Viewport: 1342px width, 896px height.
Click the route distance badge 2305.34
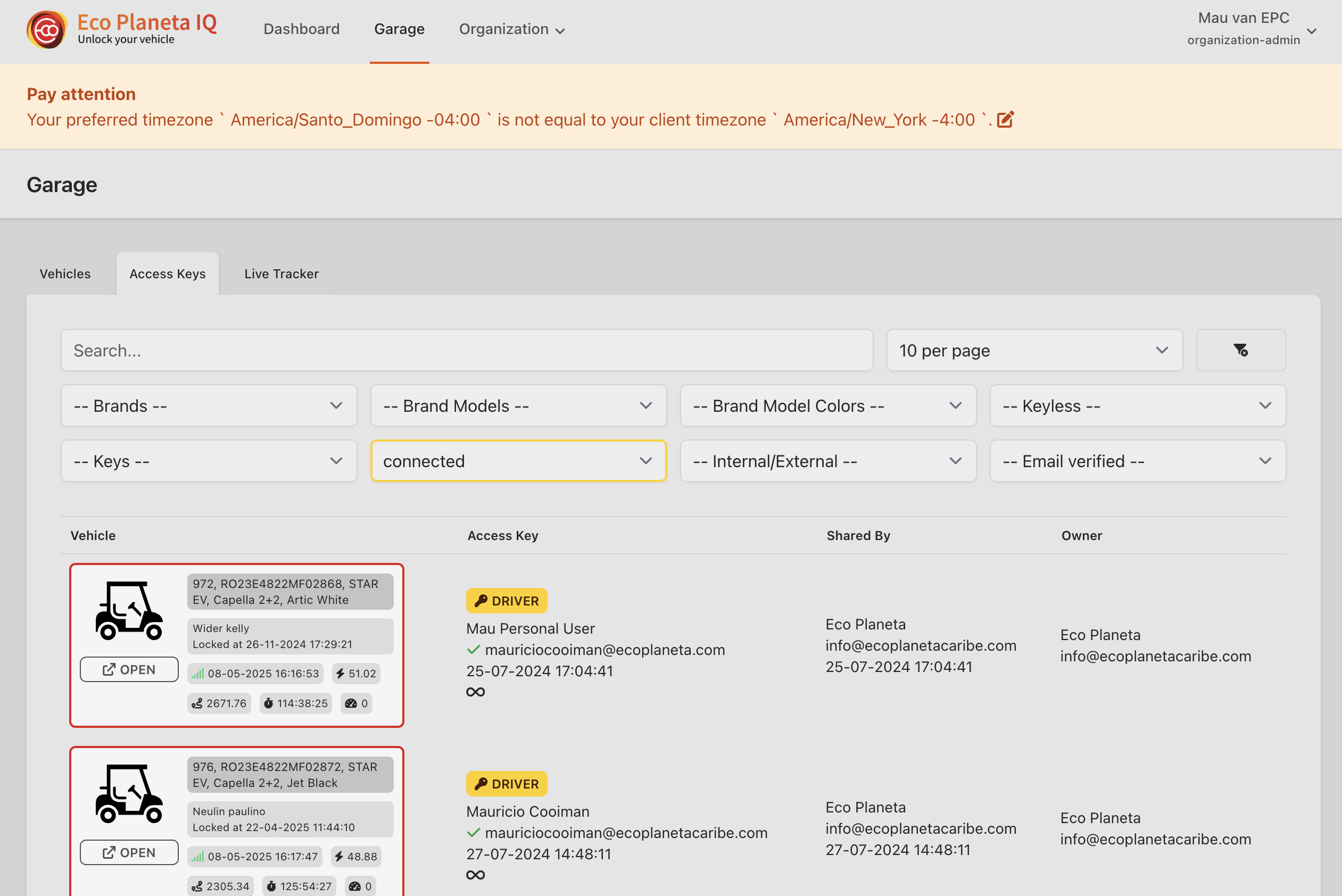220,886
